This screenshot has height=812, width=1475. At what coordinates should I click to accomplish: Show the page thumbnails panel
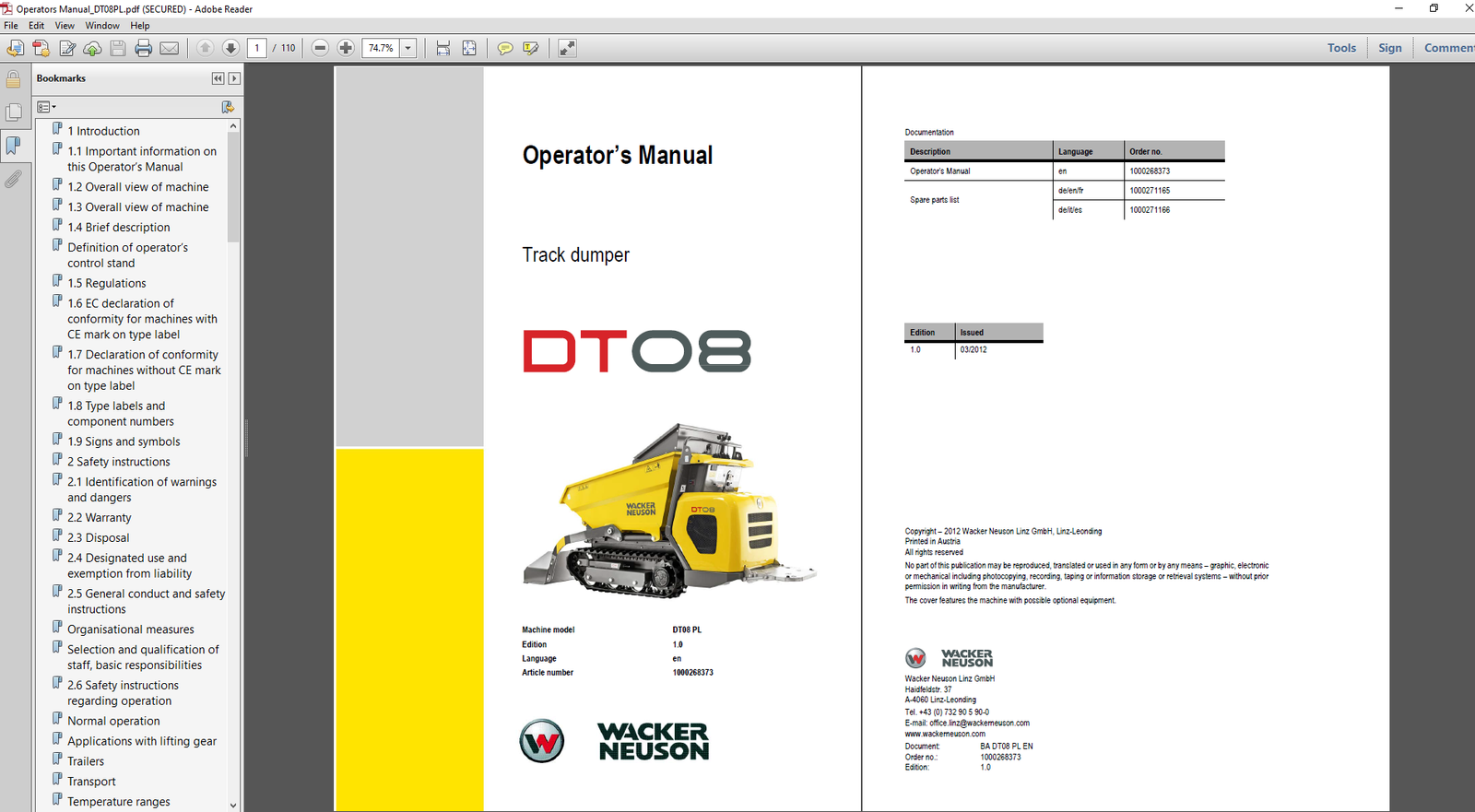13,112
